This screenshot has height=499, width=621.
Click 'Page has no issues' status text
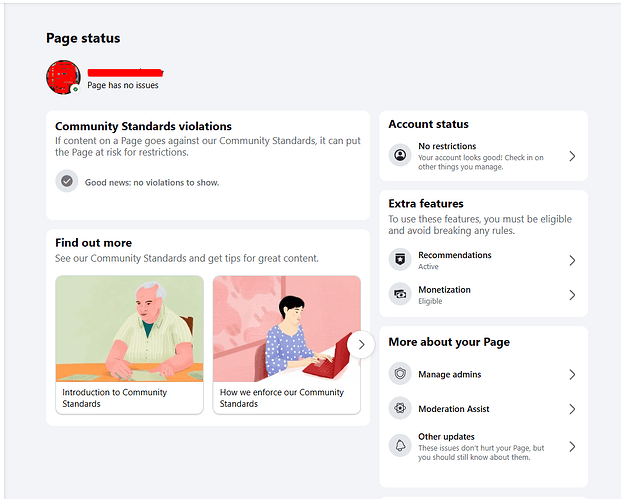coord(123,85)
